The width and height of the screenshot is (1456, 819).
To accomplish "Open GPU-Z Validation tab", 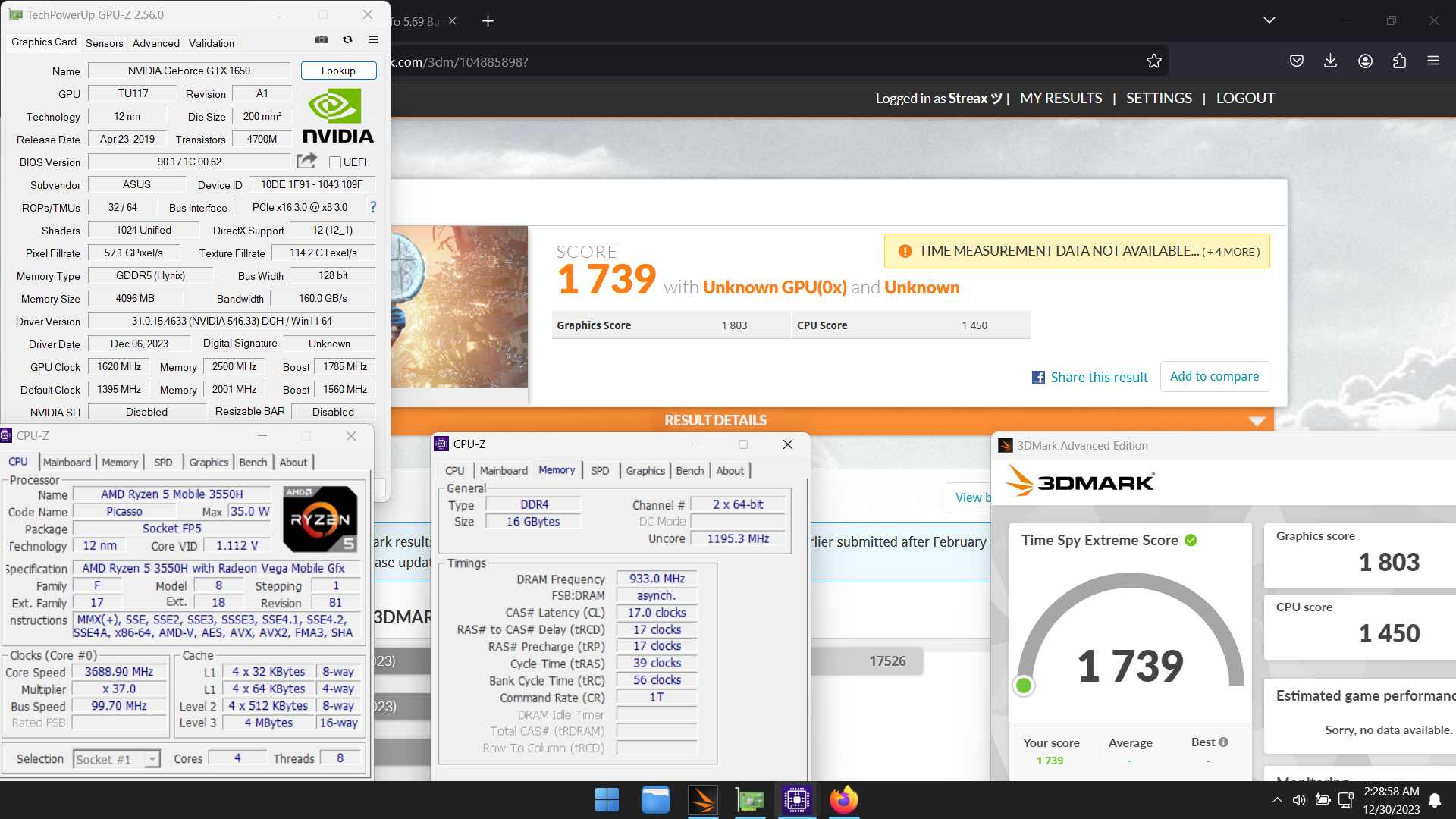I will pyautogui.click(x=212, y=43).
